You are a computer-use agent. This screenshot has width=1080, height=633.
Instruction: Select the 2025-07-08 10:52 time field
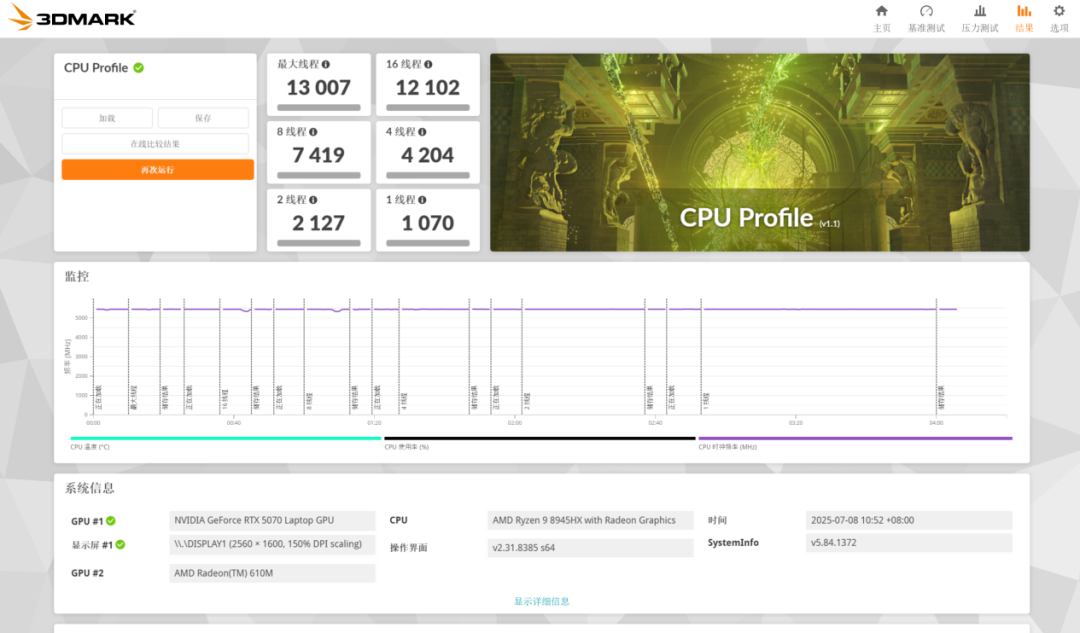pyautogui.click(x=908, y=520)
